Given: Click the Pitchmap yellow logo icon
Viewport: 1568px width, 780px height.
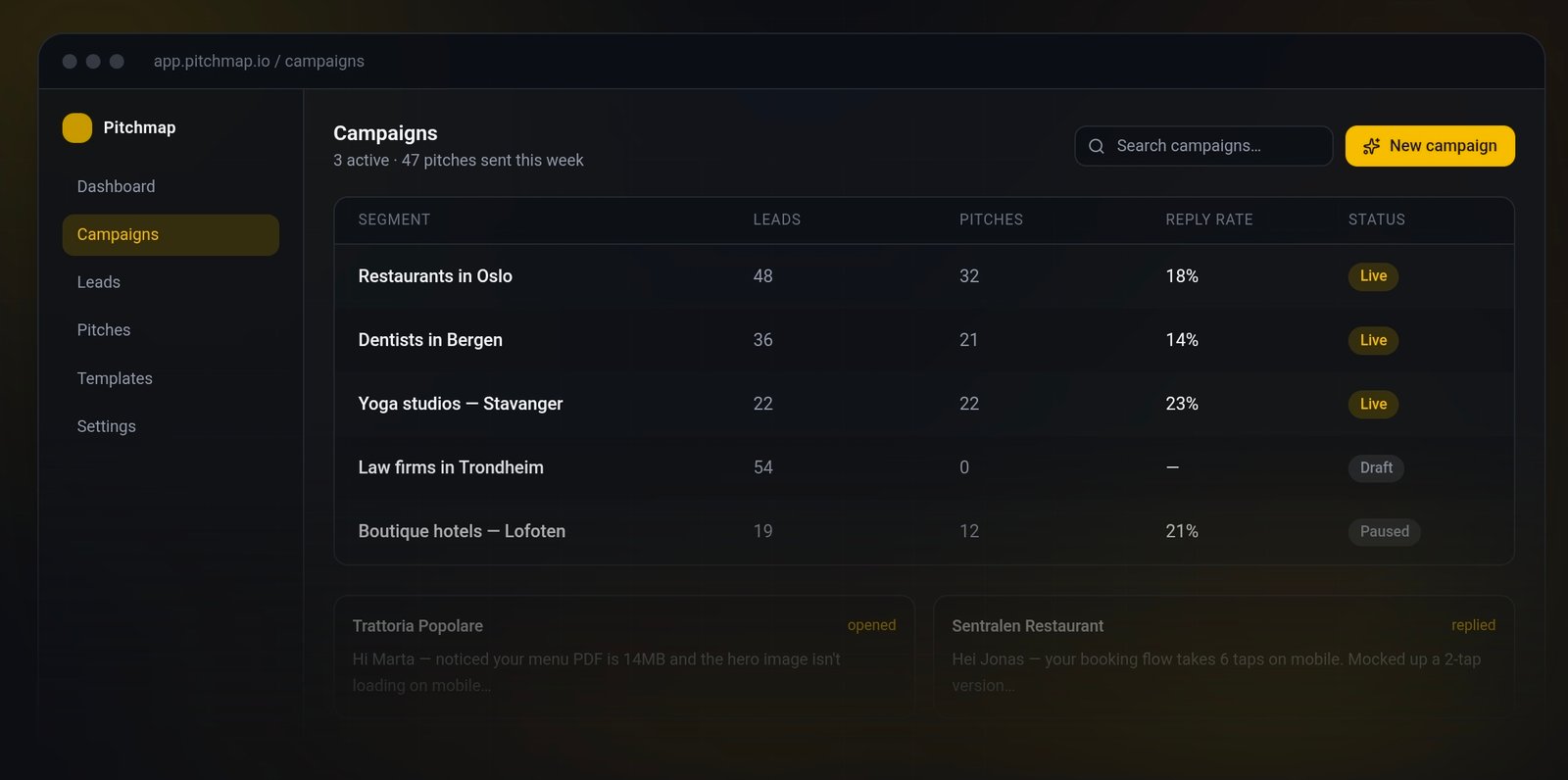Looking at the screenshot, I should coord(77,128).
